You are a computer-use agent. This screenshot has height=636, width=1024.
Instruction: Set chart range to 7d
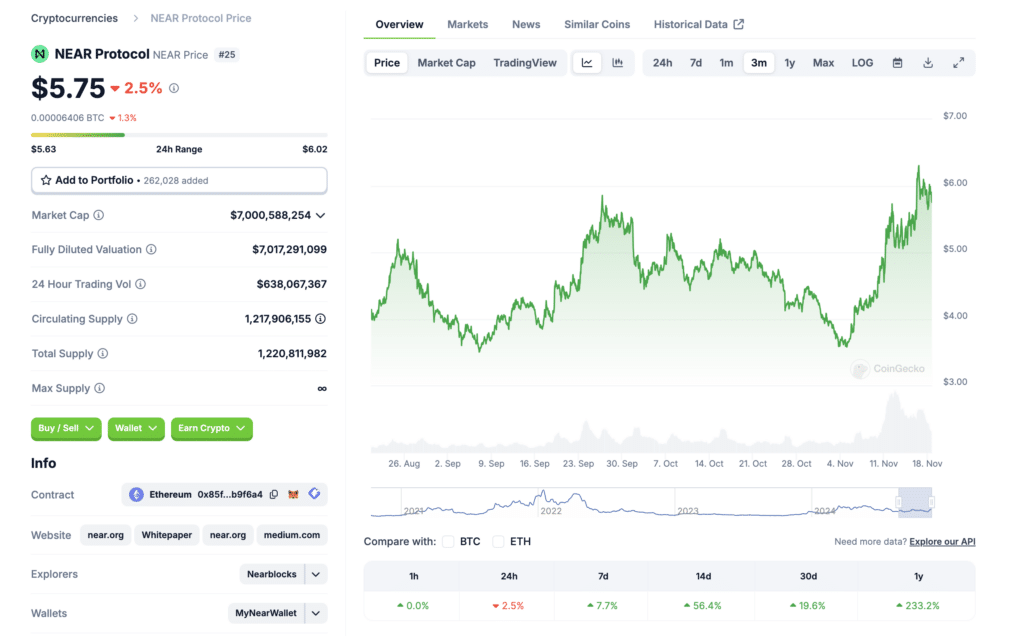point(696,63)
